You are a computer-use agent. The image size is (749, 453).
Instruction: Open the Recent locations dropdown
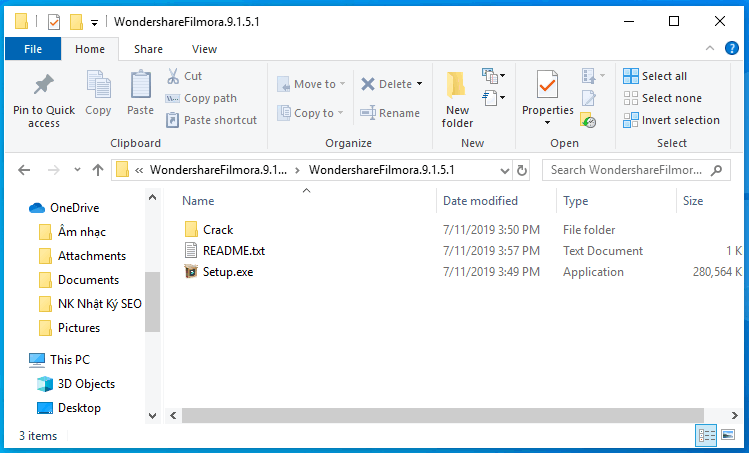[77, 170]
